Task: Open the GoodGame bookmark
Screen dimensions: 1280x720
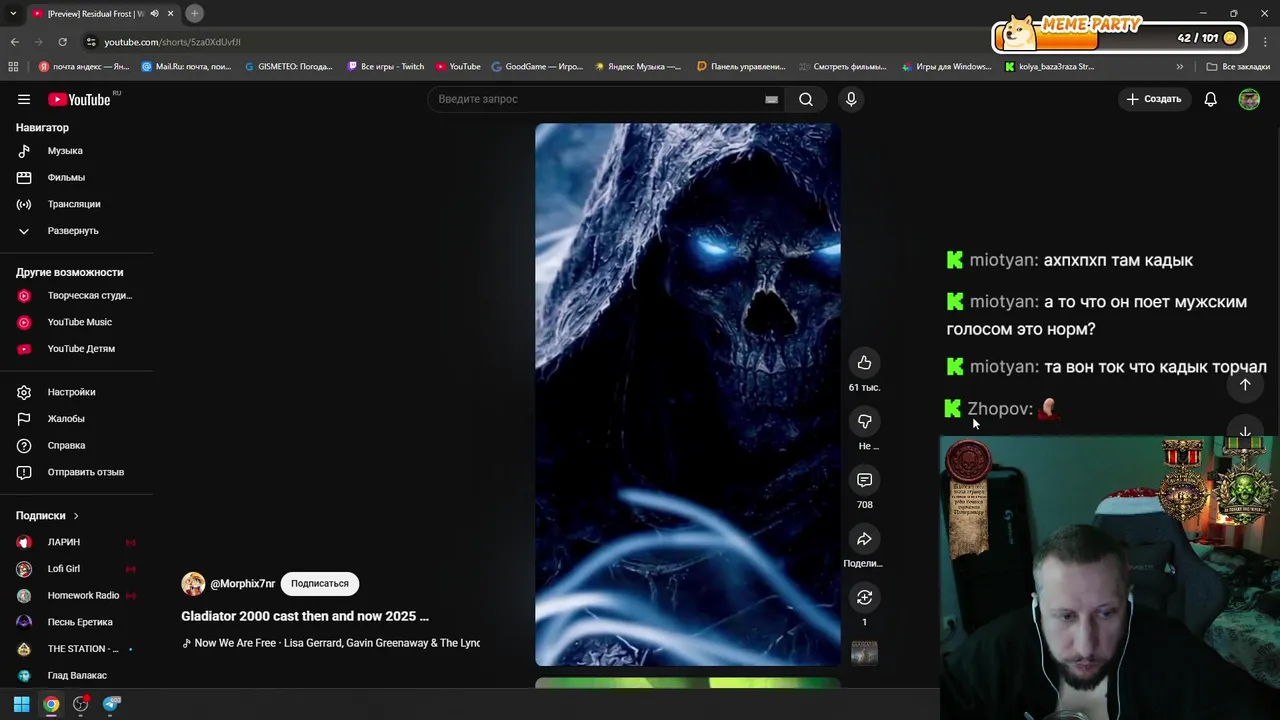Action: [537, 67]
